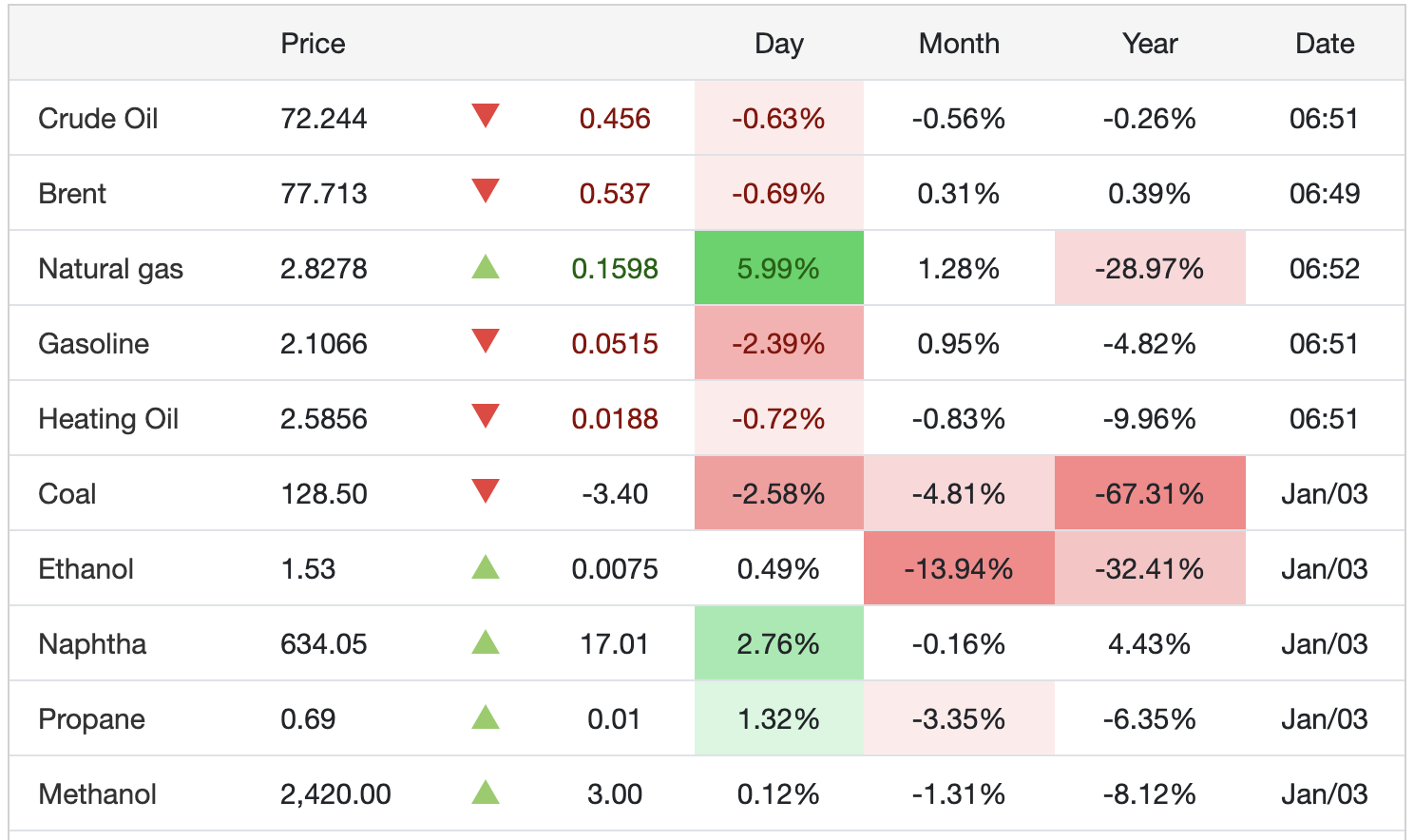Image resolution: width=1414 pixels, height=840 pixels.
Task: Click Propane price 0.69
Action: [308, 719]
